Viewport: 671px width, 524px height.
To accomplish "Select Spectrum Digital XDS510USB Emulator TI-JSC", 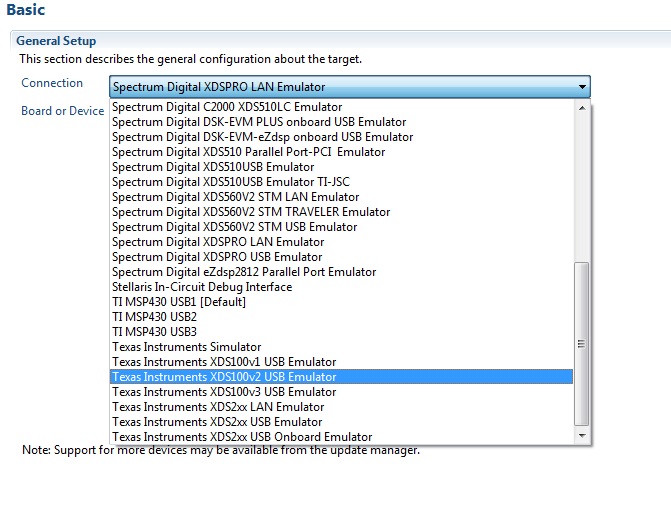I will pos(341,182).
